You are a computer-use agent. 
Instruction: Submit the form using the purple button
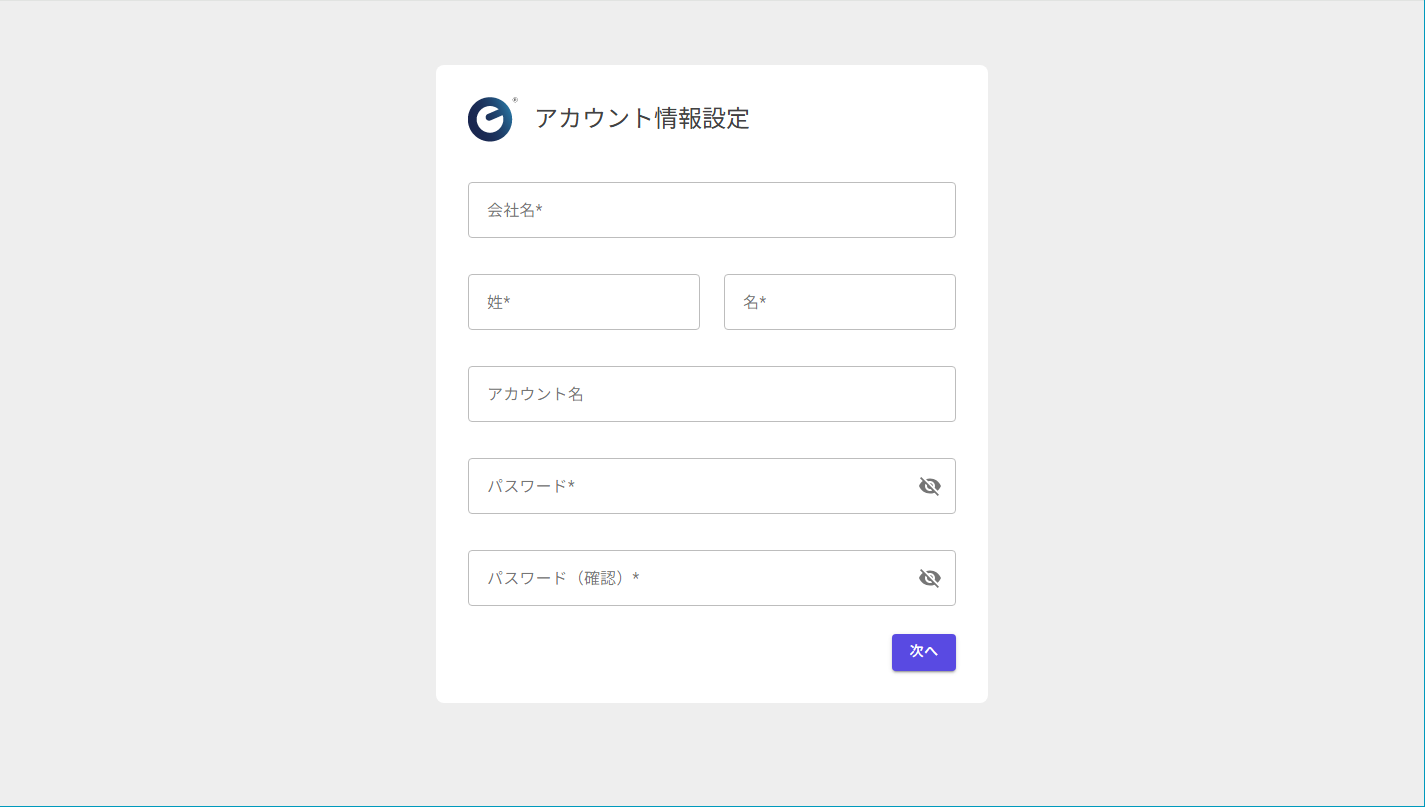[x=923, y=652]
